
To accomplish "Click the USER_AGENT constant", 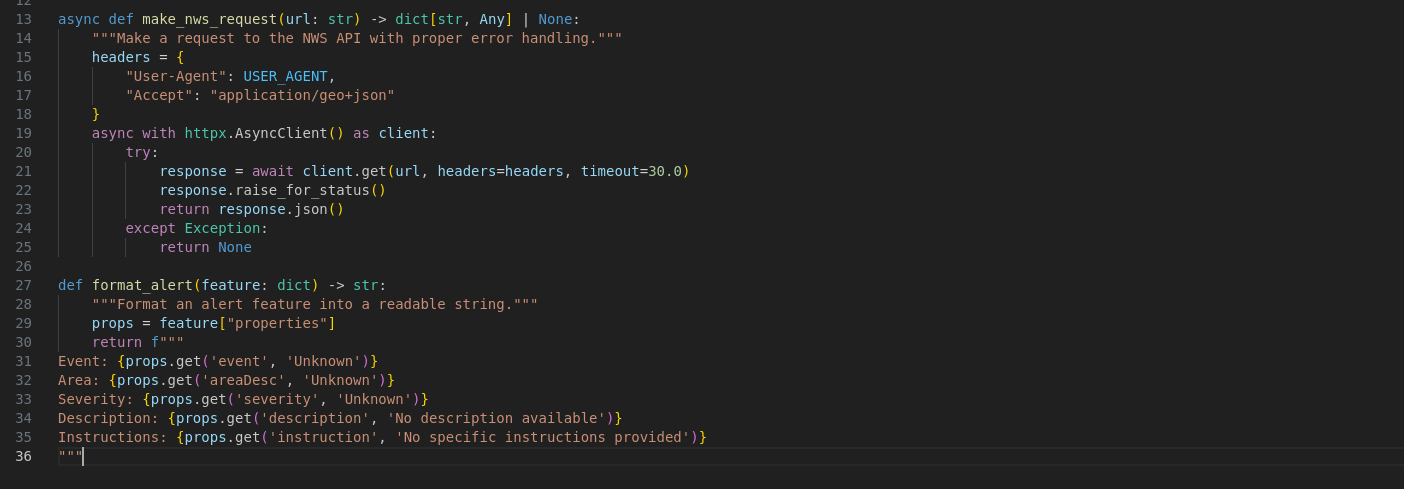I will pos(285,76).
